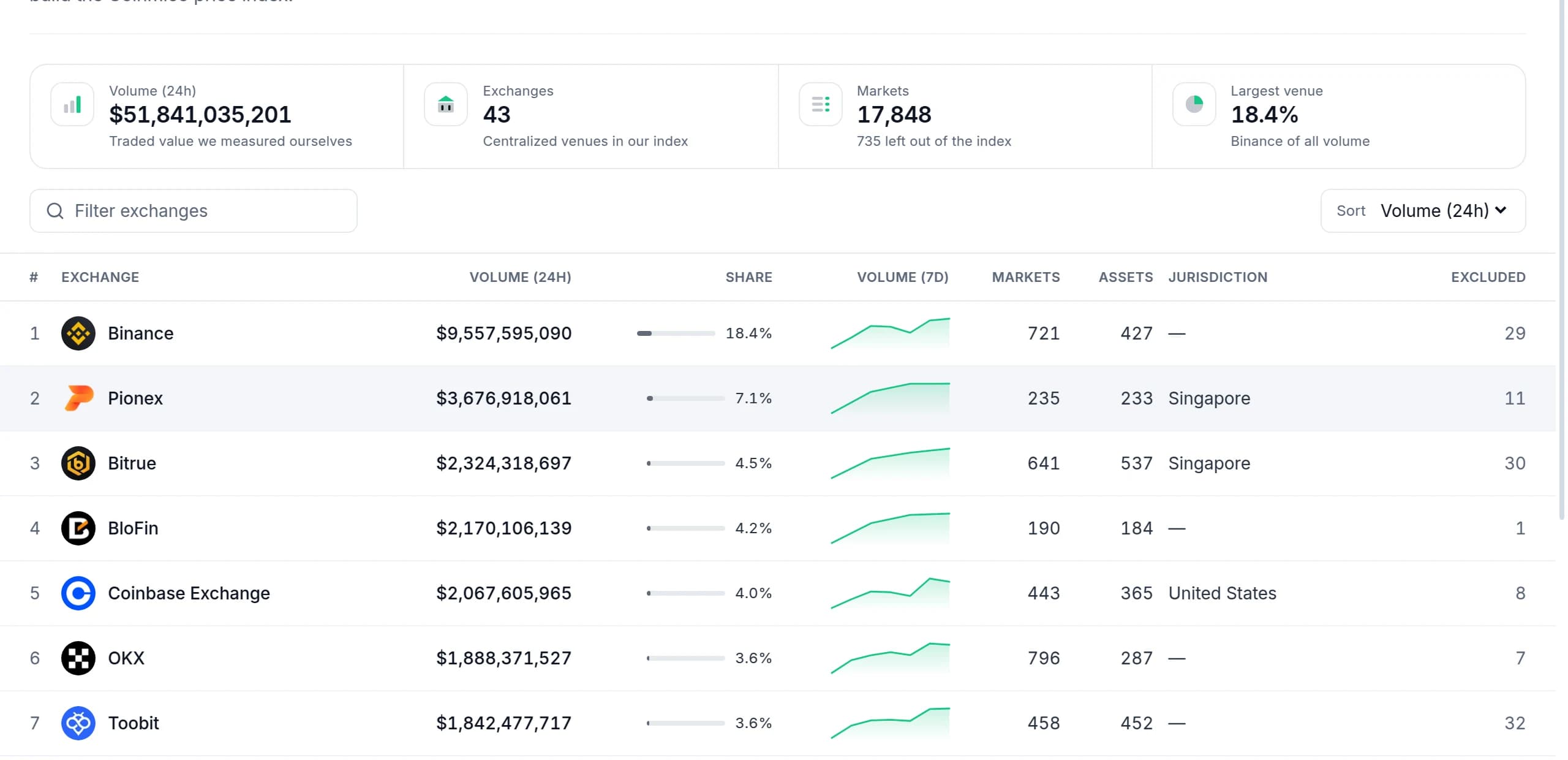The height and width of the screenshot is (760, 1568).
Task: Click Binance 18.4% share progress bar
Action: pyautogui.click(x=676, y=333)
